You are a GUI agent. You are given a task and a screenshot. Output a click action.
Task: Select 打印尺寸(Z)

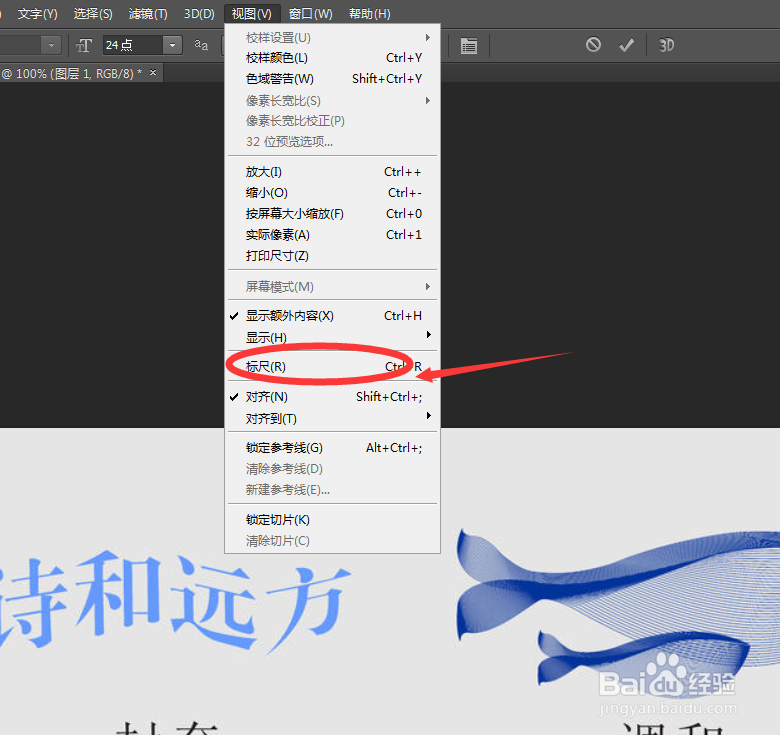tap(332, 256)
